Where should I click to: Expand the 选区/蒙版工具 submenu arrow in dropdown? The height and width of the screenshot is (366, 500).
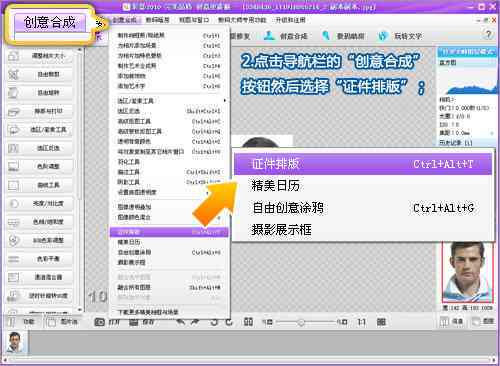tap(225, 101)
